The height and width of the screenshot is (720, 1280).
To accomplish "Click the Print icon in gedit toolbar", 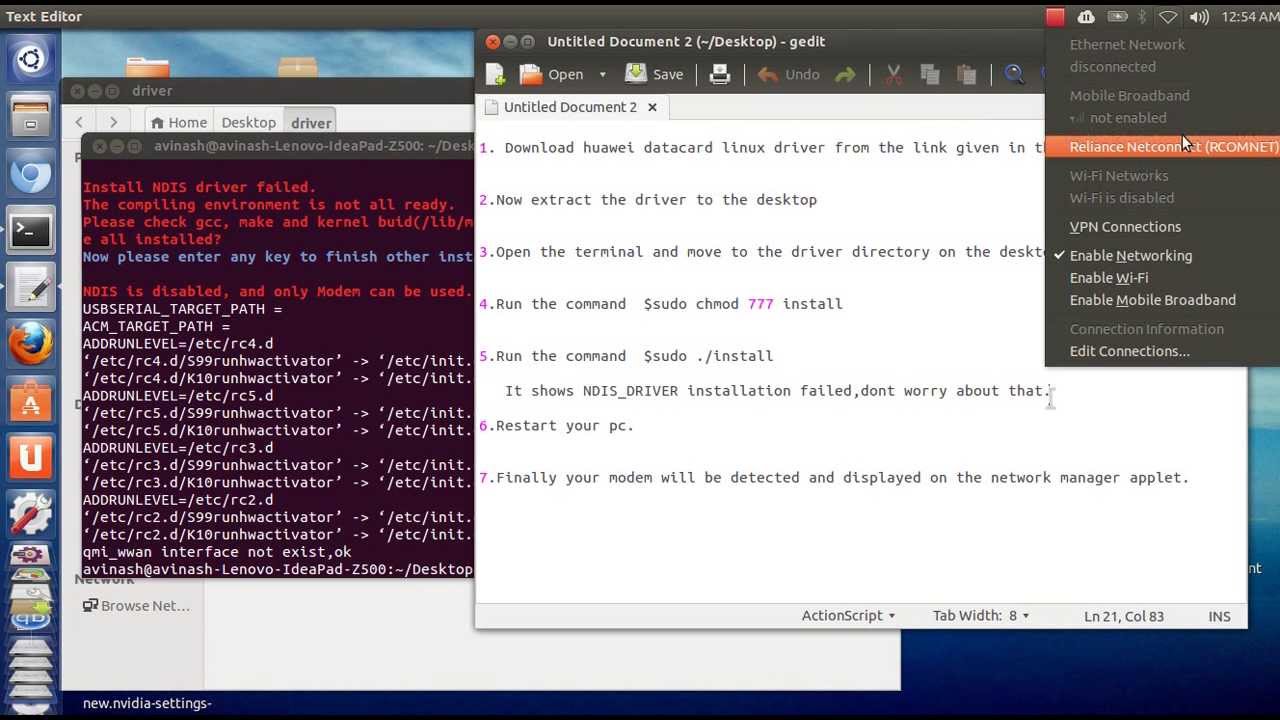I will click(x=719, y=74).
